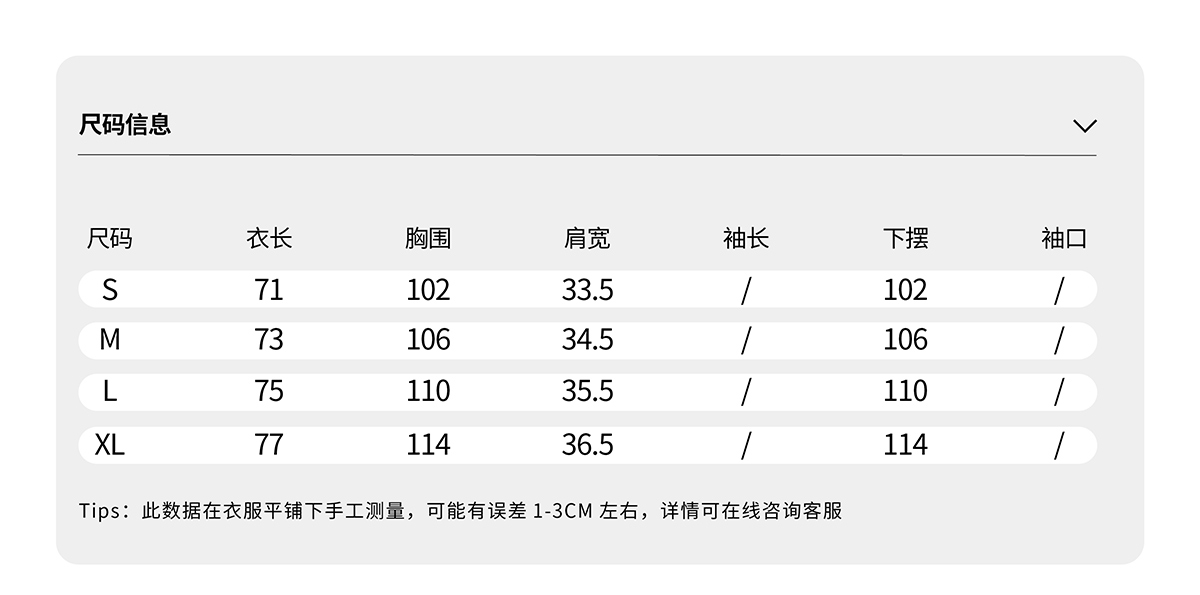Click the 肩宽 value 36.5 for size XL
This screenshot has height=595, width=1200.
587,445
